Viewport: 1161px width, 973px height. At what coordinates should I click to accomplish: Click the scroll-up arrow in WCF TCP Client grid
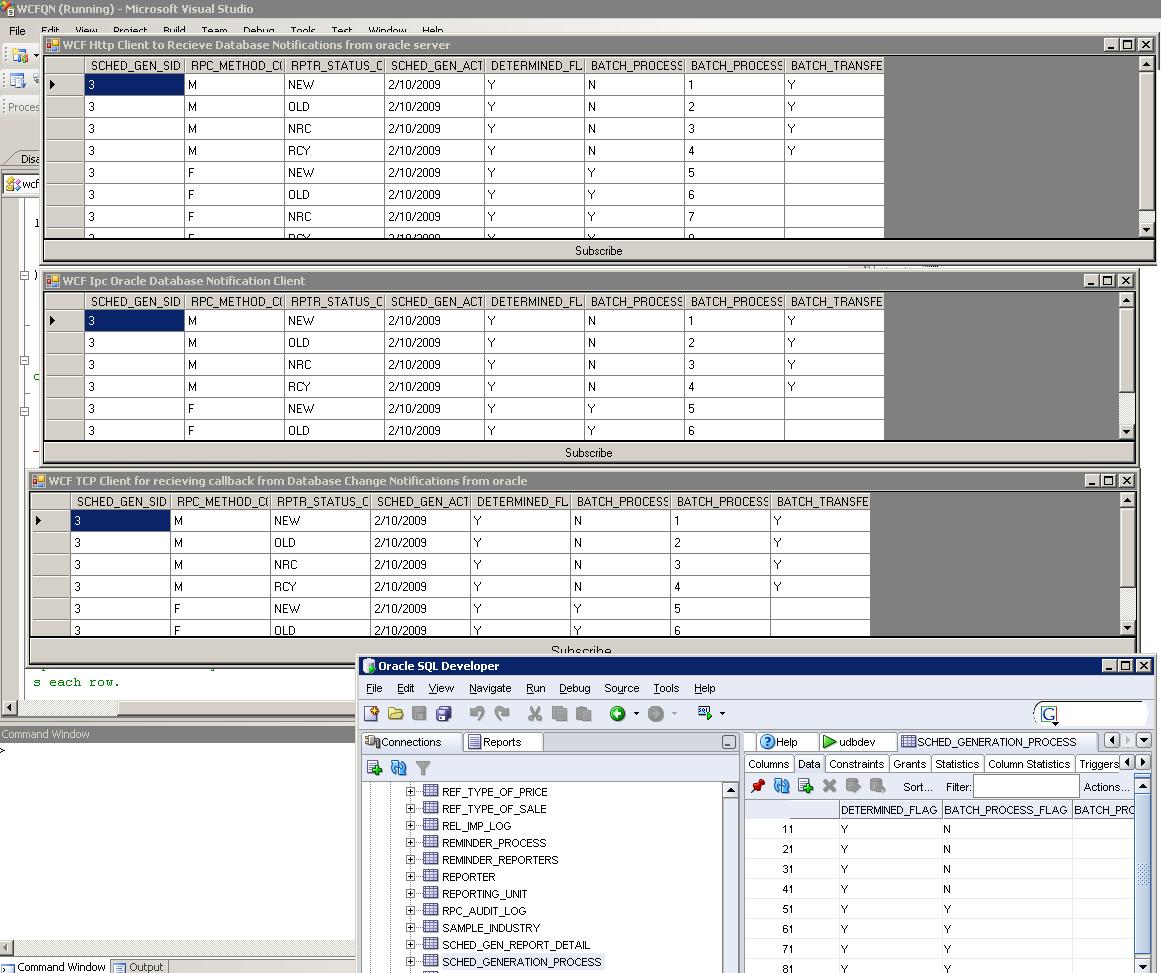[1127, 501]
